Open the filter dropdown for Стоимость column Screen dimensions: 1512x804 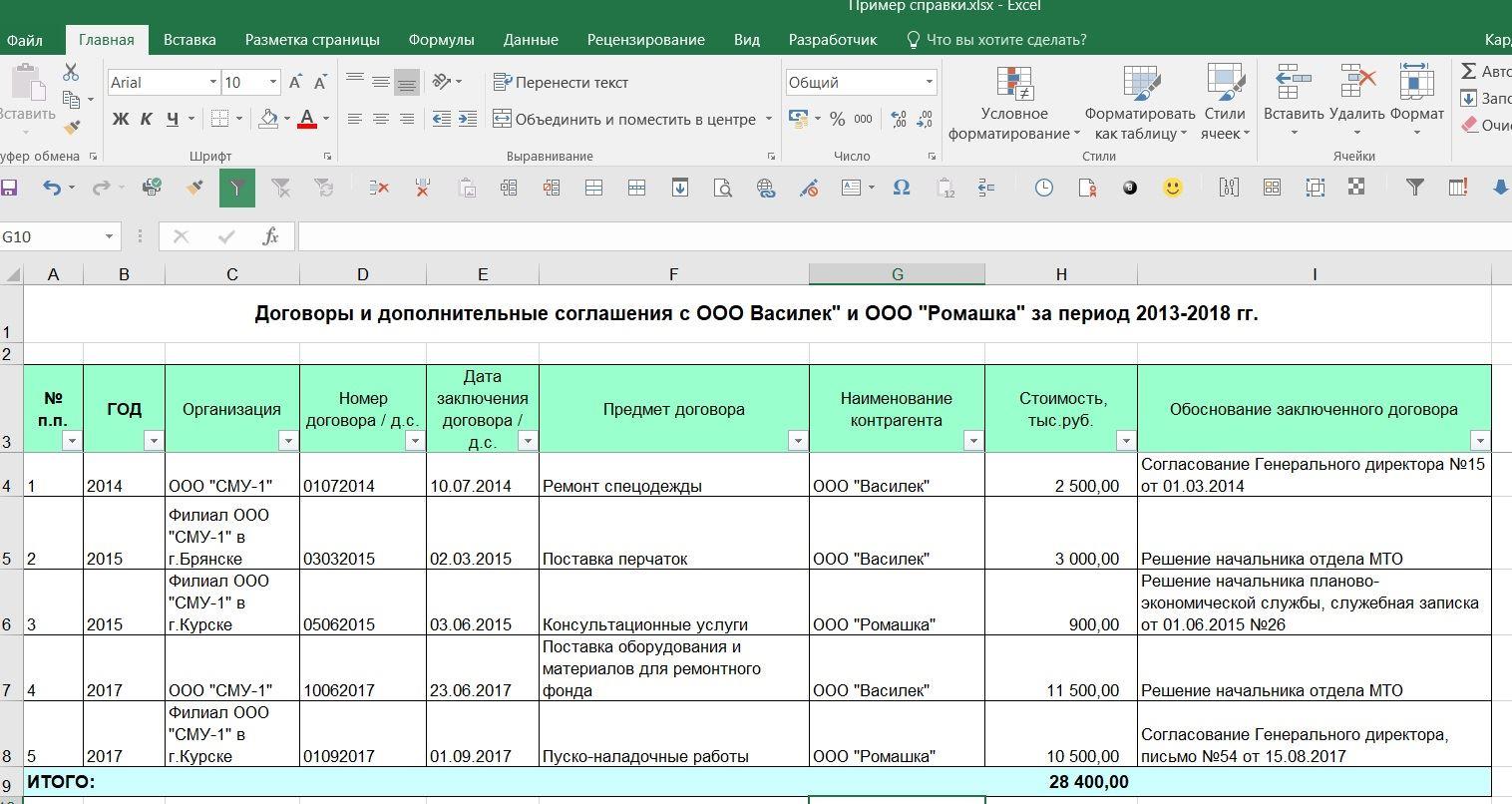tap(1126, 440)
